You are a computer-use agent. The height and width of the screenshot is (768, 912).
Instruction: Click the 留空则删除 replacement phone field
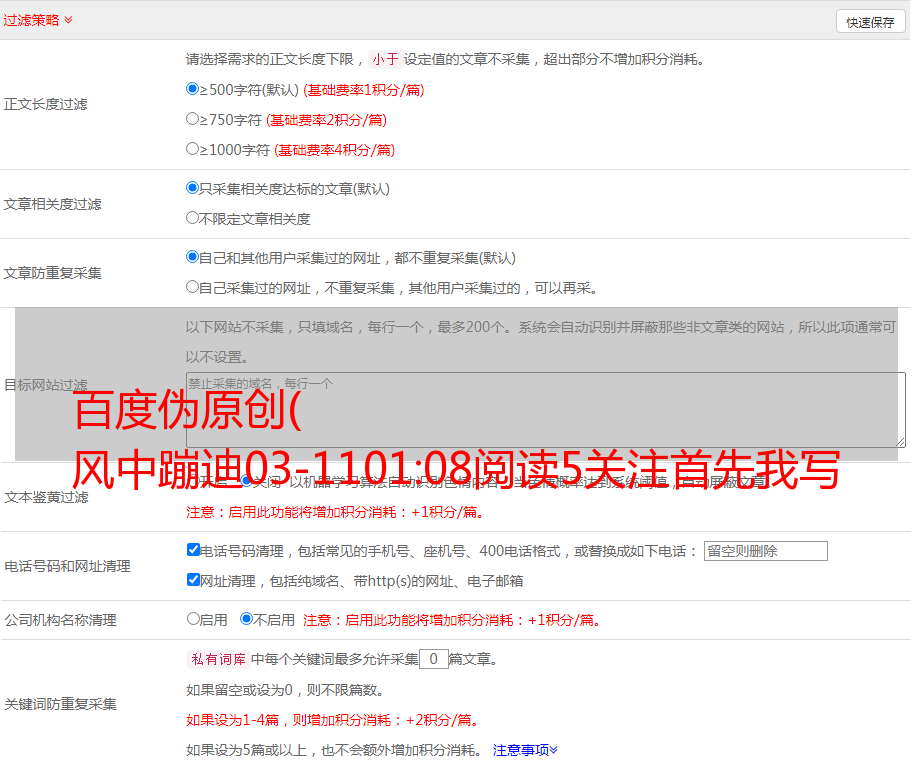[765, 551]
